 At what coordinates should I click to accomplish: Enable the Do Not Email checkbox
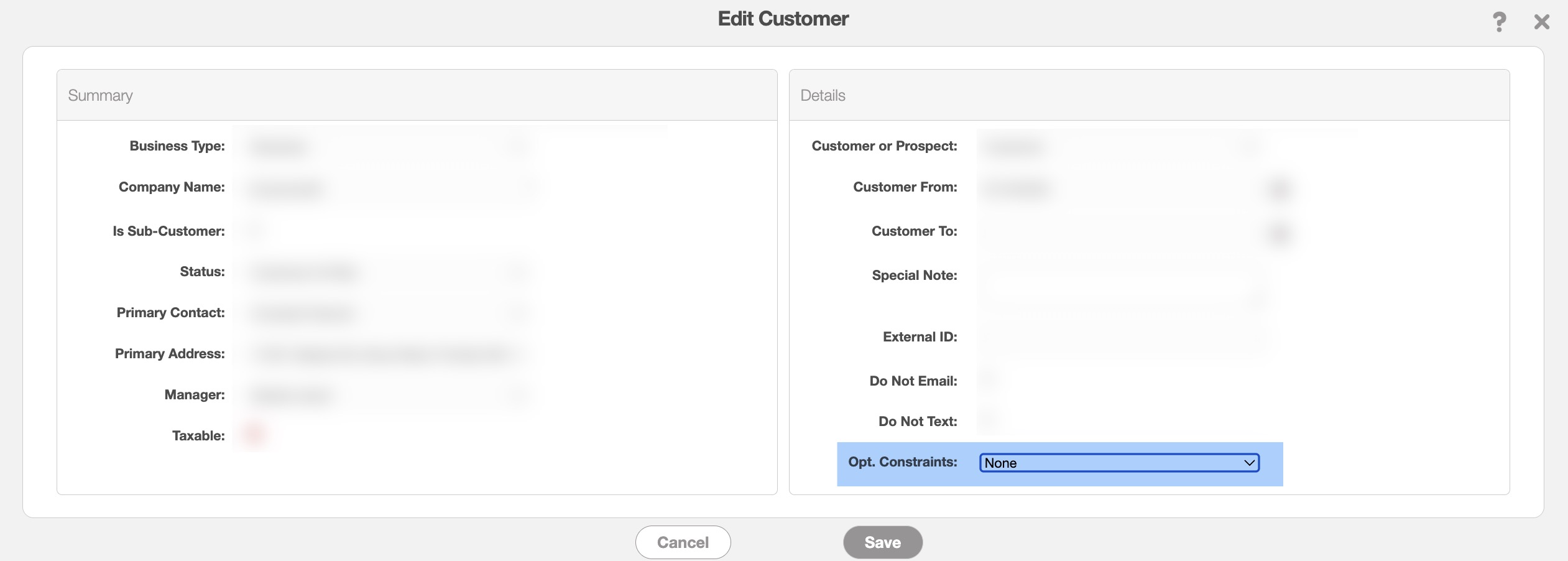pyautogui.click(x=987, y=380)
